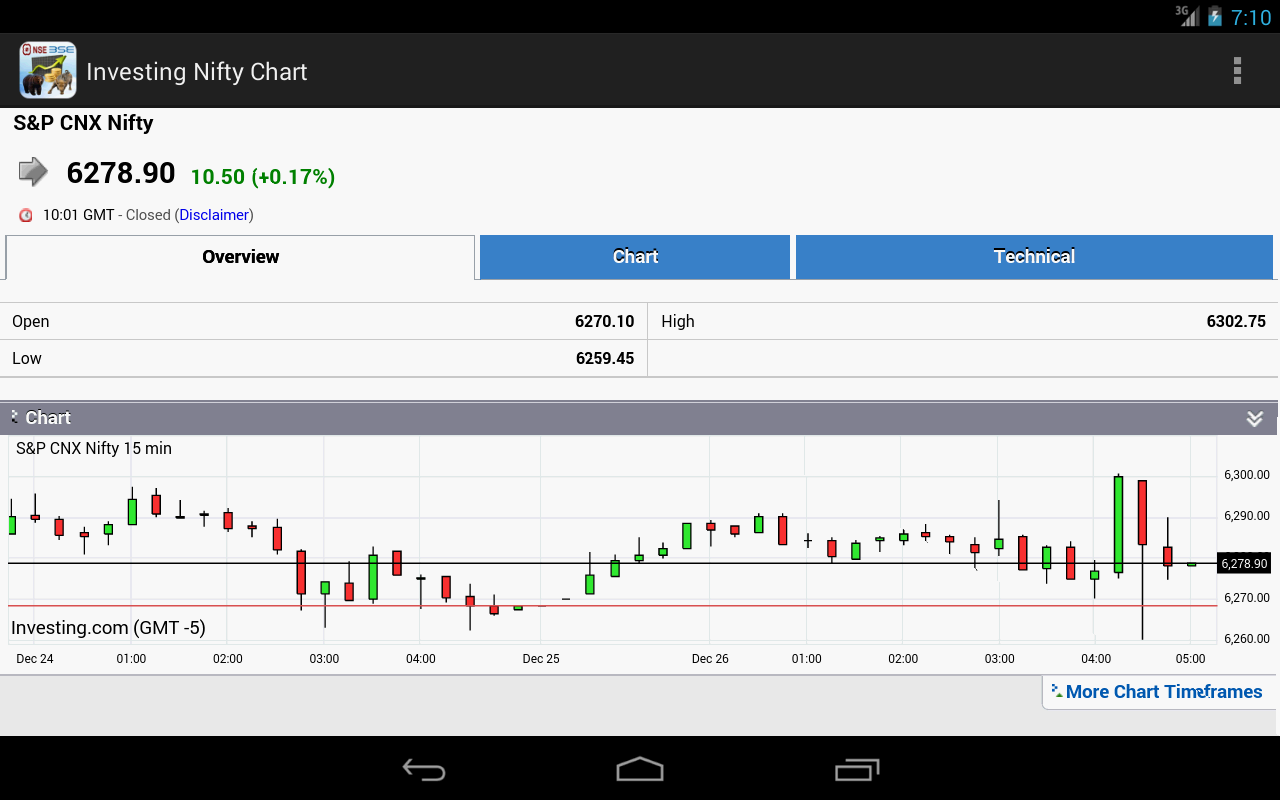Viewport: 1280px width, 800px height.
Task: Click the 6,270.00 price axis label
Action: point(1246,598)
